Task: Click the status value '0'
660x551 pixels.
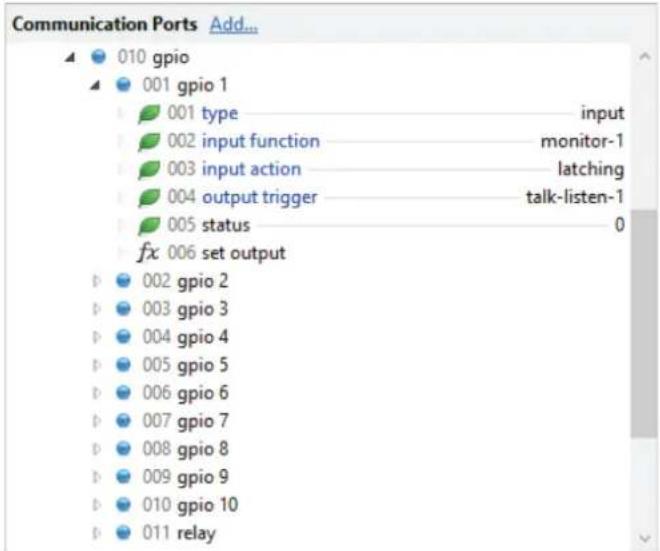Action: tap(619, 225)
